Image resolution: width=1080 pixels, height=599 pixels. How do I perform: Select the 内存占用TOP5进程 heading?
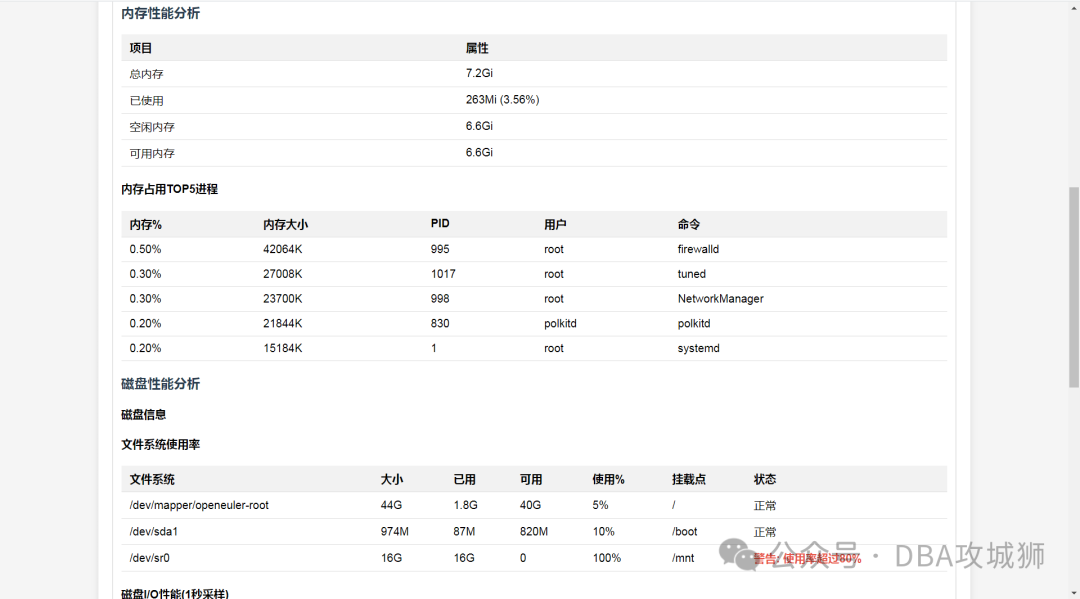(169, 189)
